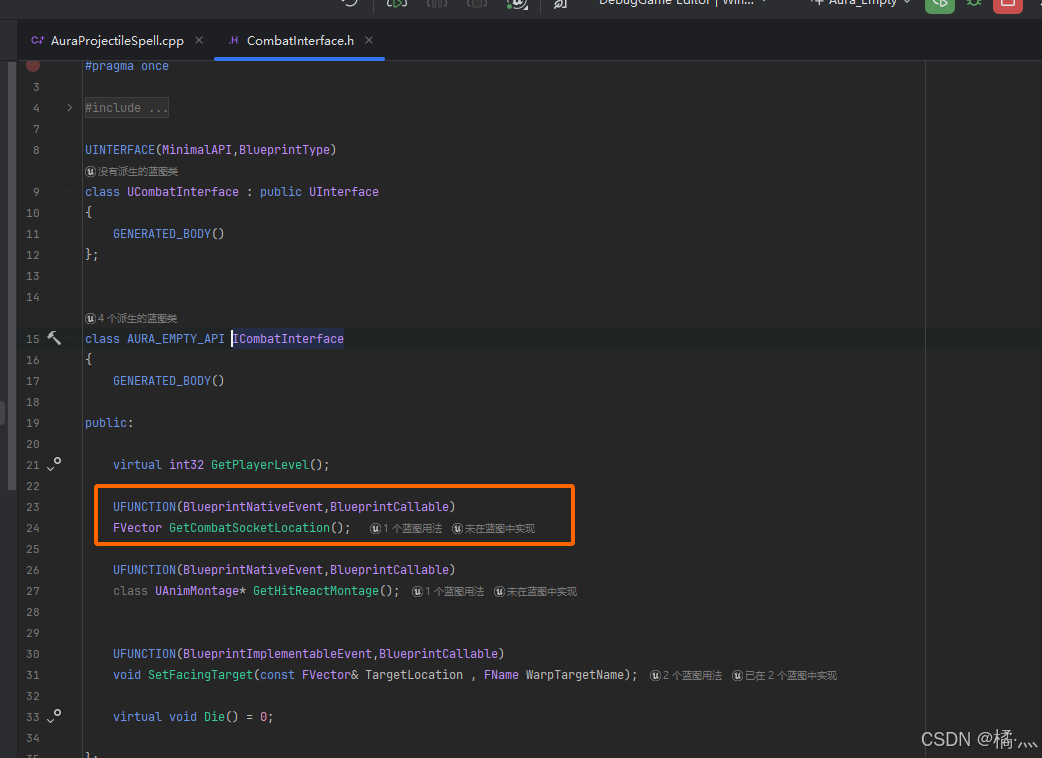
Task: Click the hammer build icon on line 15
Action: (x=54, y=338)
